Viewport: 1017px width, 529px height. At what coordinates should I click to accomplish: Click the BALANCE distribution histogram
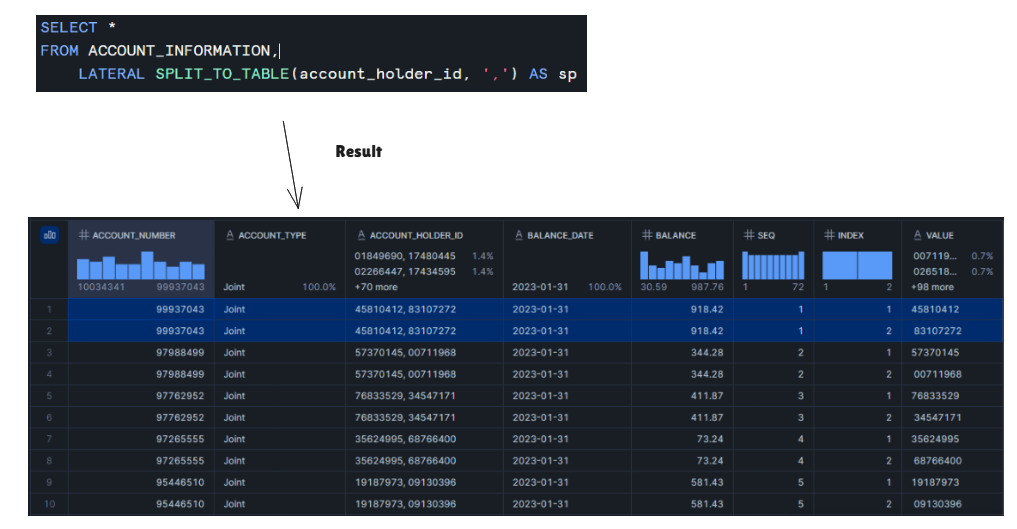(x=682, y=265)
